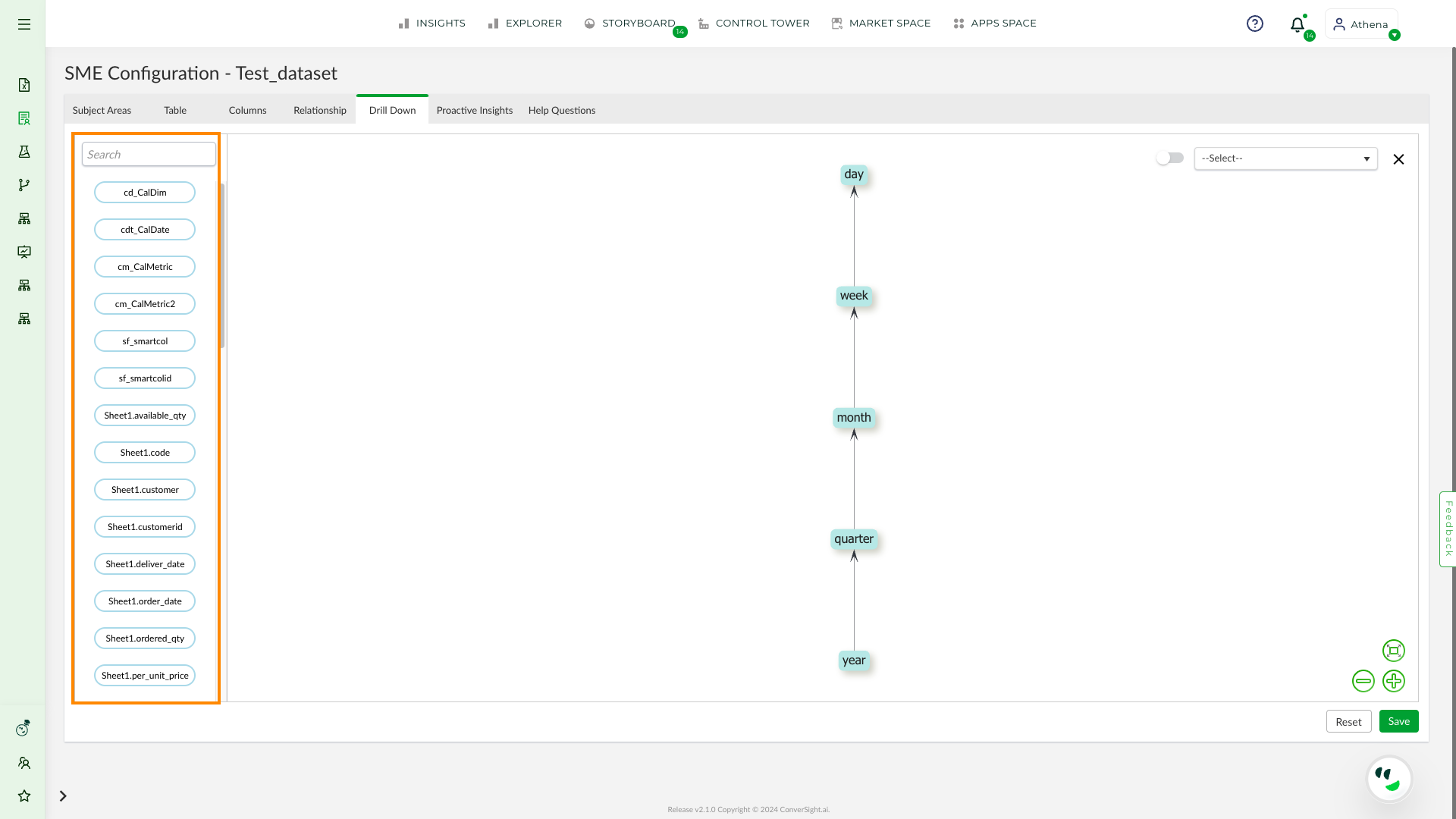Image resolution: width=1456 pixels, height=819 pixels.
Task: Open the notifications bell
Action: click(x=1298, y=25)
